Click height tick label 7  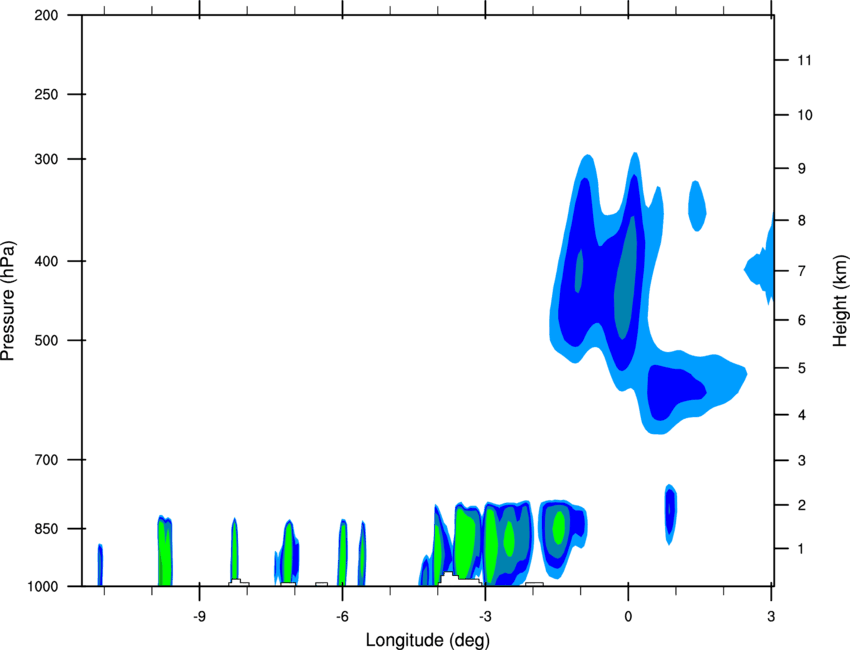point(802,271)
